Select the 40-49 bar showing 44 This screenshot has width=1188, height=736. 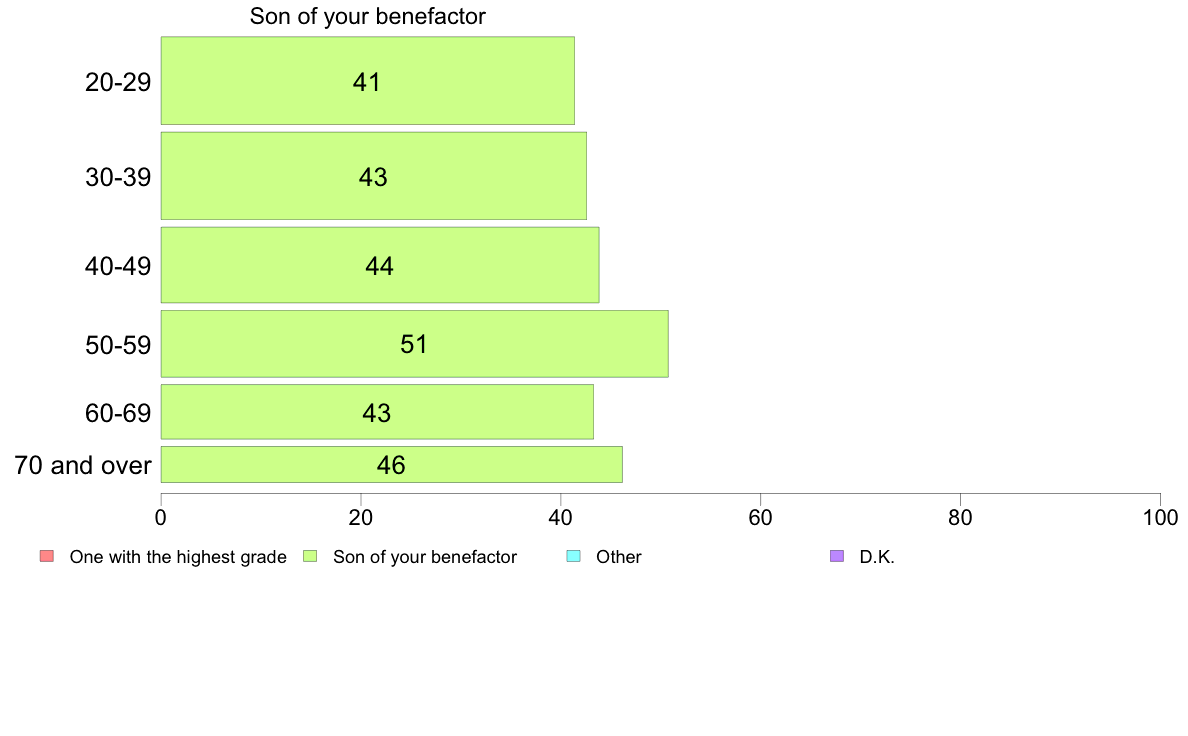point(380,265)
